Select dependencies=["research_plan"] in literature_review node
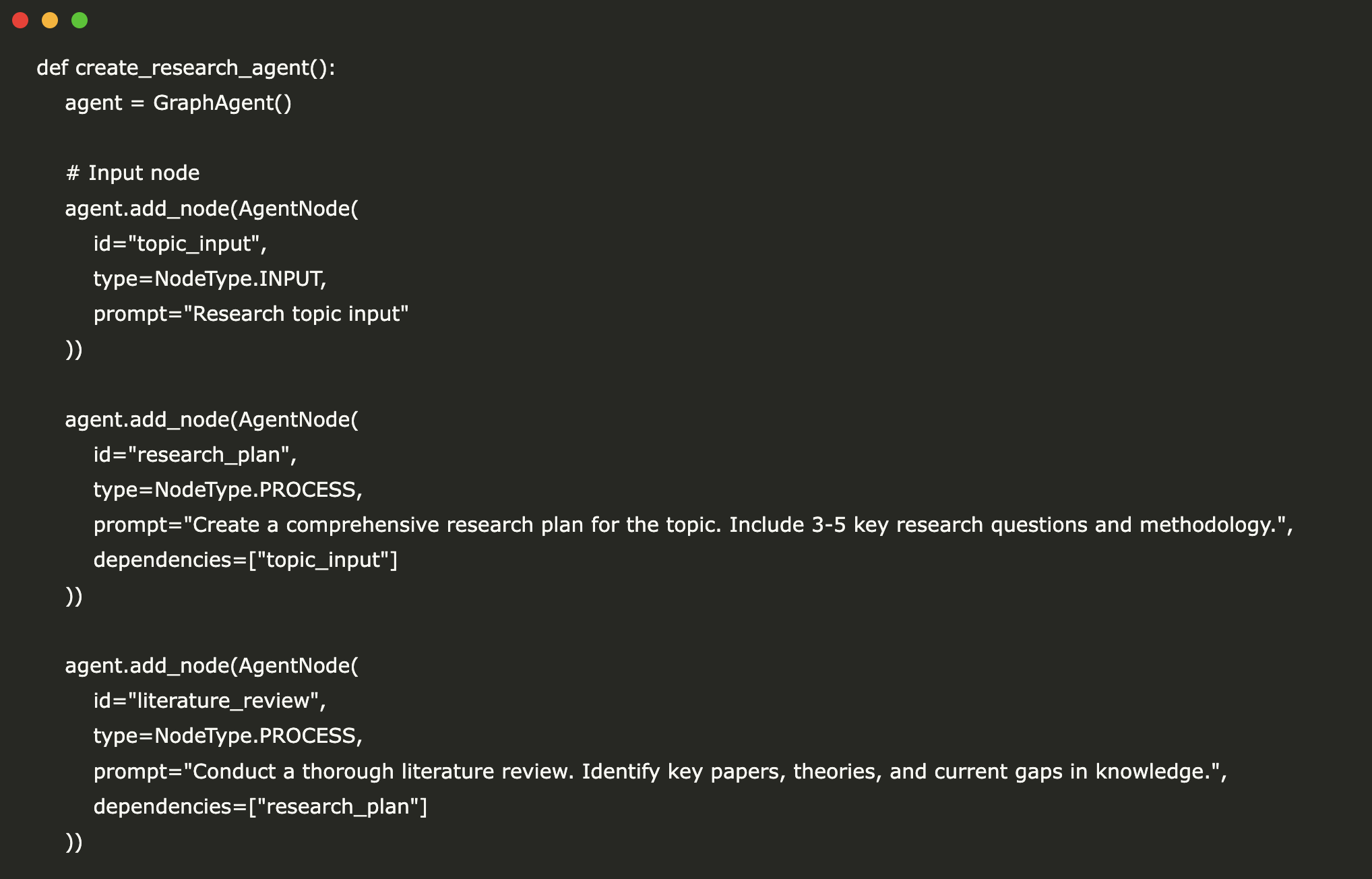This screenshot has height=879, width=1372. [259, 806]
